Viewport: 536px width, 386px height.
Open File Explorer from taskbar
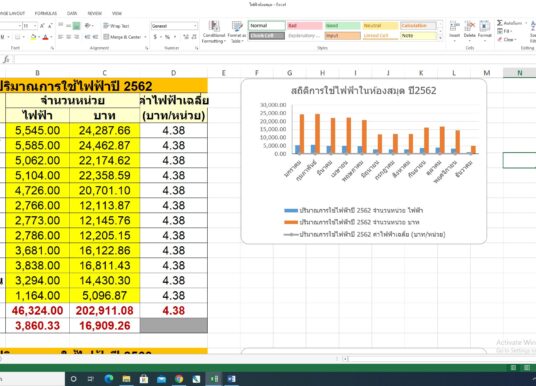[x=126, y=378]
